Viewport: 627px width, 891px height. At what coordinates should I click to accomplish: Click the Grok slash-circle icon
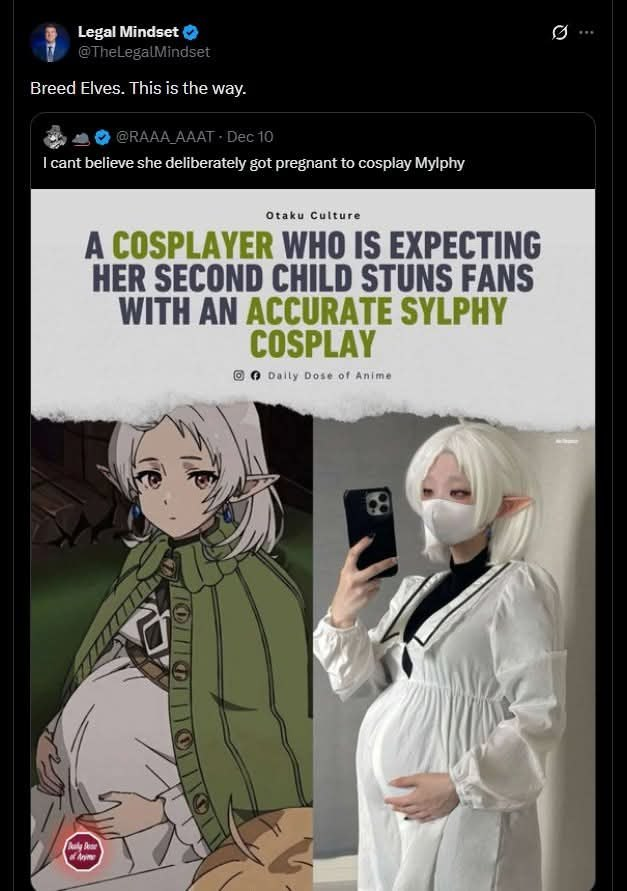(559, 33)
